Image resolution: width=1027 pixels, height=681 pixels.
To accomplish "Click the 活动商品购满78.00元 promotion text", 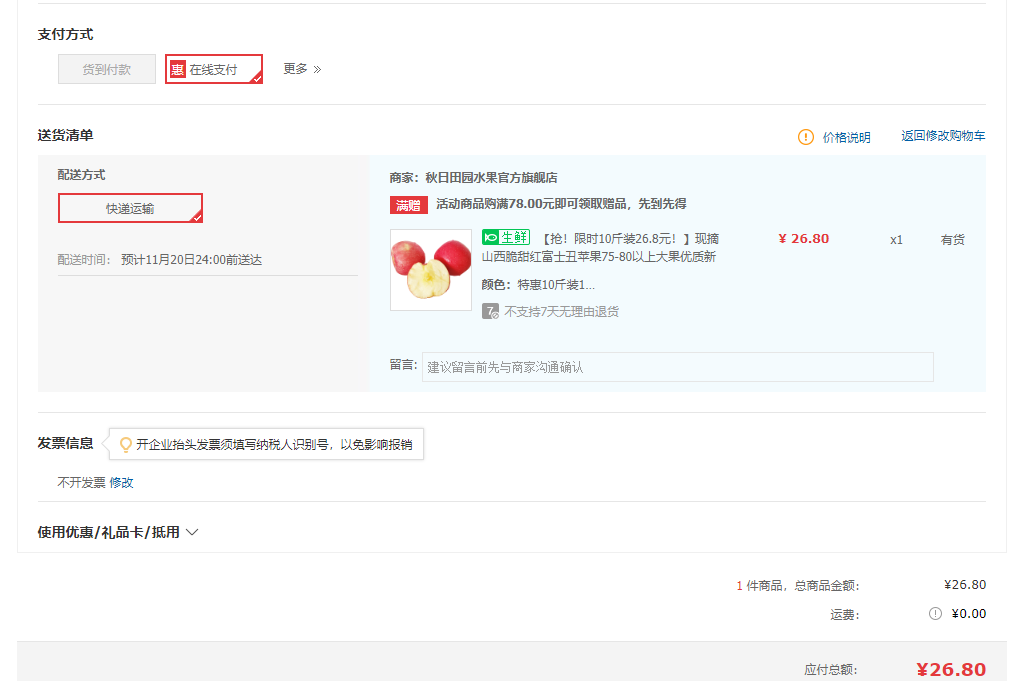I will tap(561, 204).
